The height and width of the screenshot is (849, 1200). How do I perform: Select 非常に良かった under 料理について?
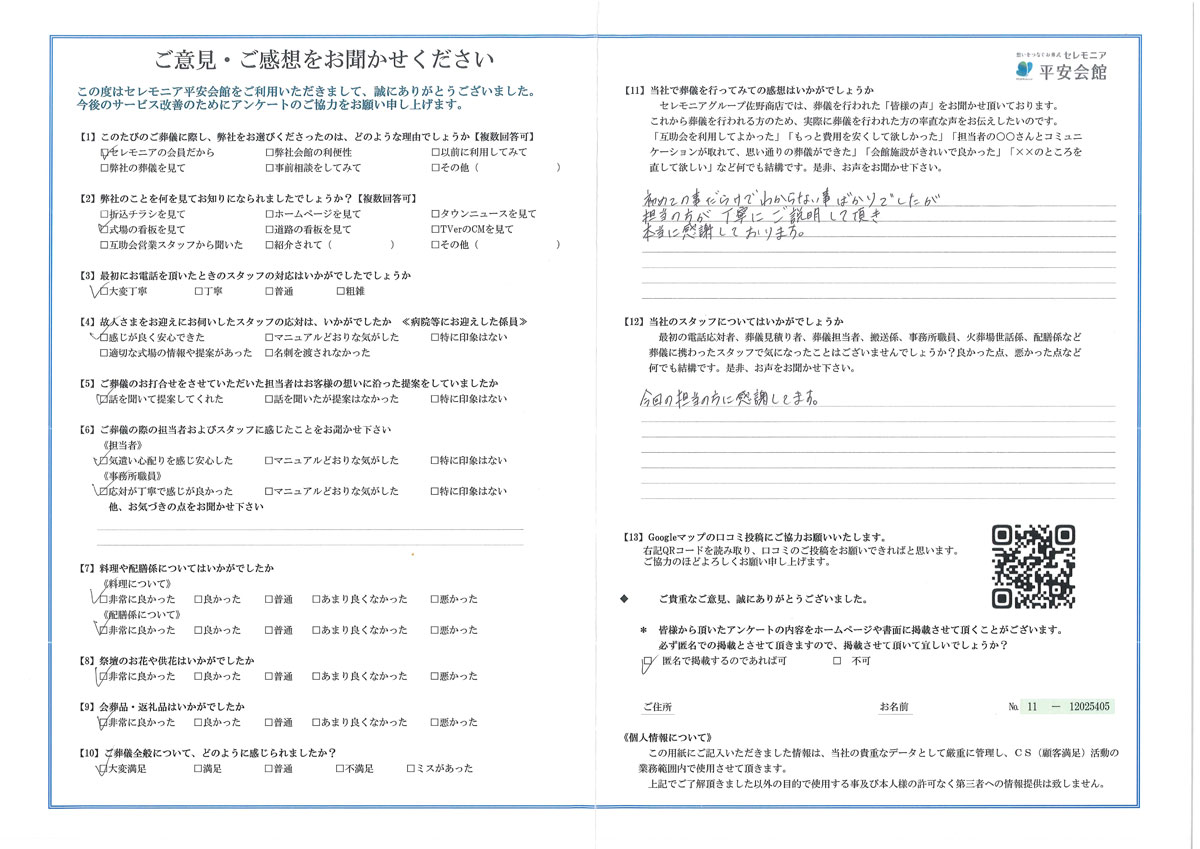pyautogui.click(x=104, y=600)
